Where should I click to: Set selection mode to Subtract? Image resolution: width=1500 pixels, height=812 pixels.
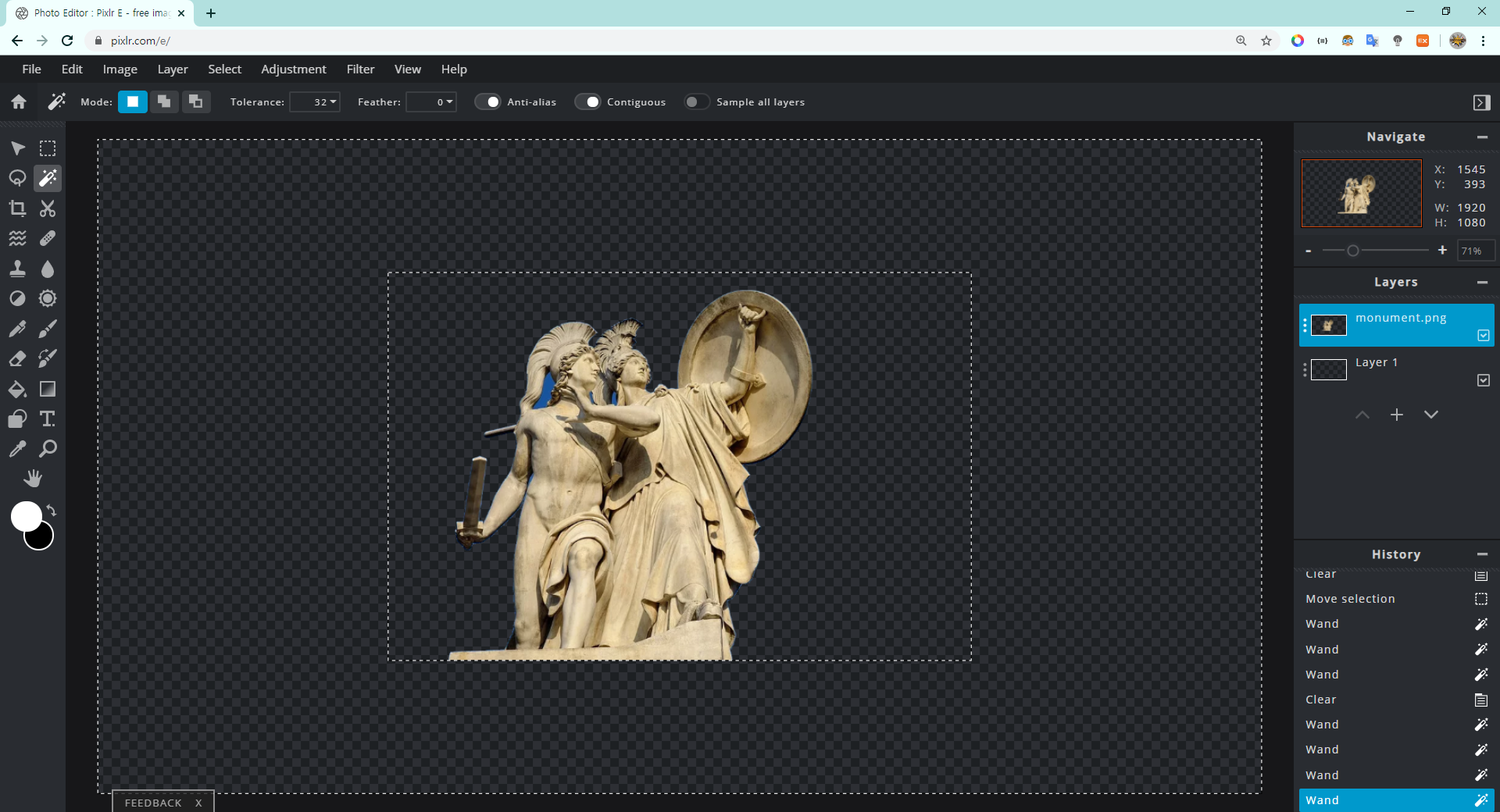coord(196,101)
